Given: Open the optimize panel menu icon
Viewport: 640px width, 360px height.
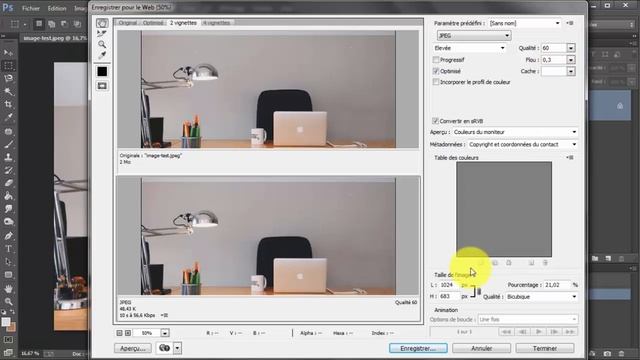Looking at the screenshot, I should pos(570,23).
